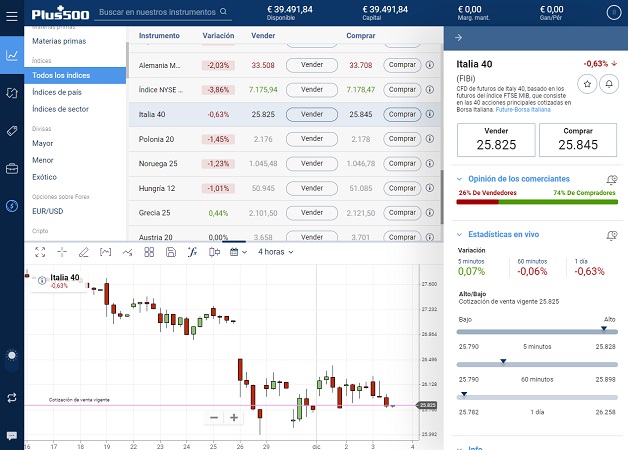Set alert on traders' opinion bell icon
This screenshot has height=450, width=628.
612,180
